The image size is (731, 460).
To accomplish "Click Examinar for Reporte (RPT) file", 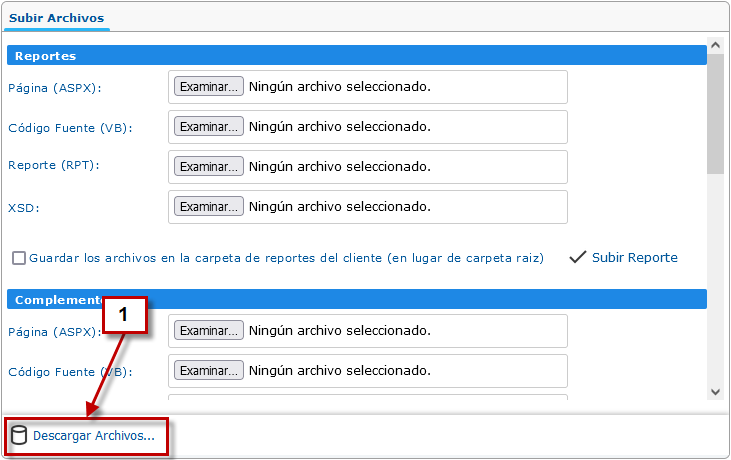I will click(208, 167).
